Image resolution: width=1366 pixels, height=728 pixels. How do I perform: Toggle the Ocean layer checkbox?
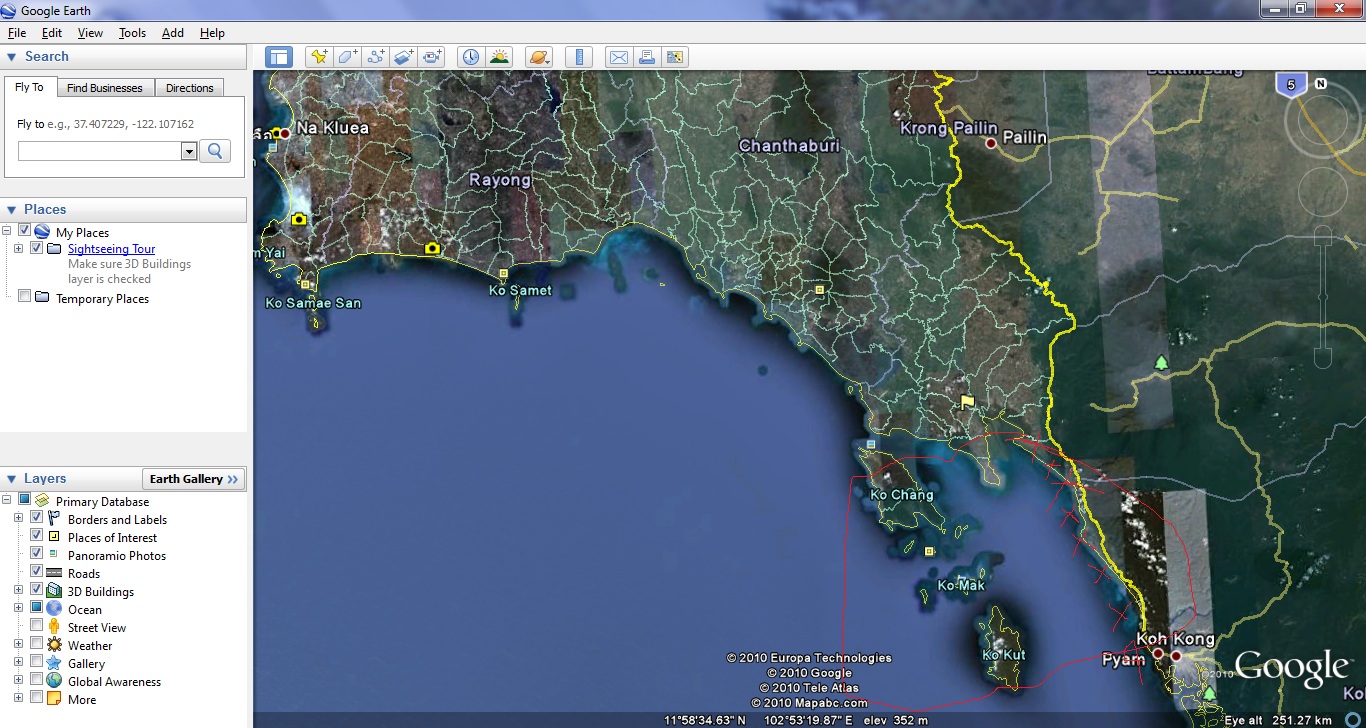[37, 608]
